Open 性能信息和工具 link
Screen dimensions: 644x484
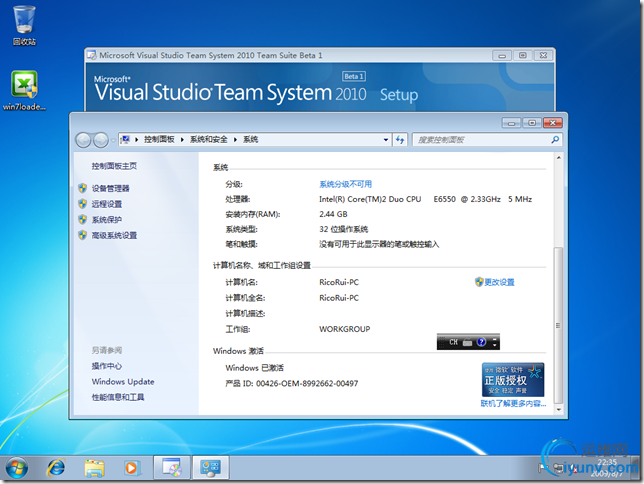coord(117,397)
